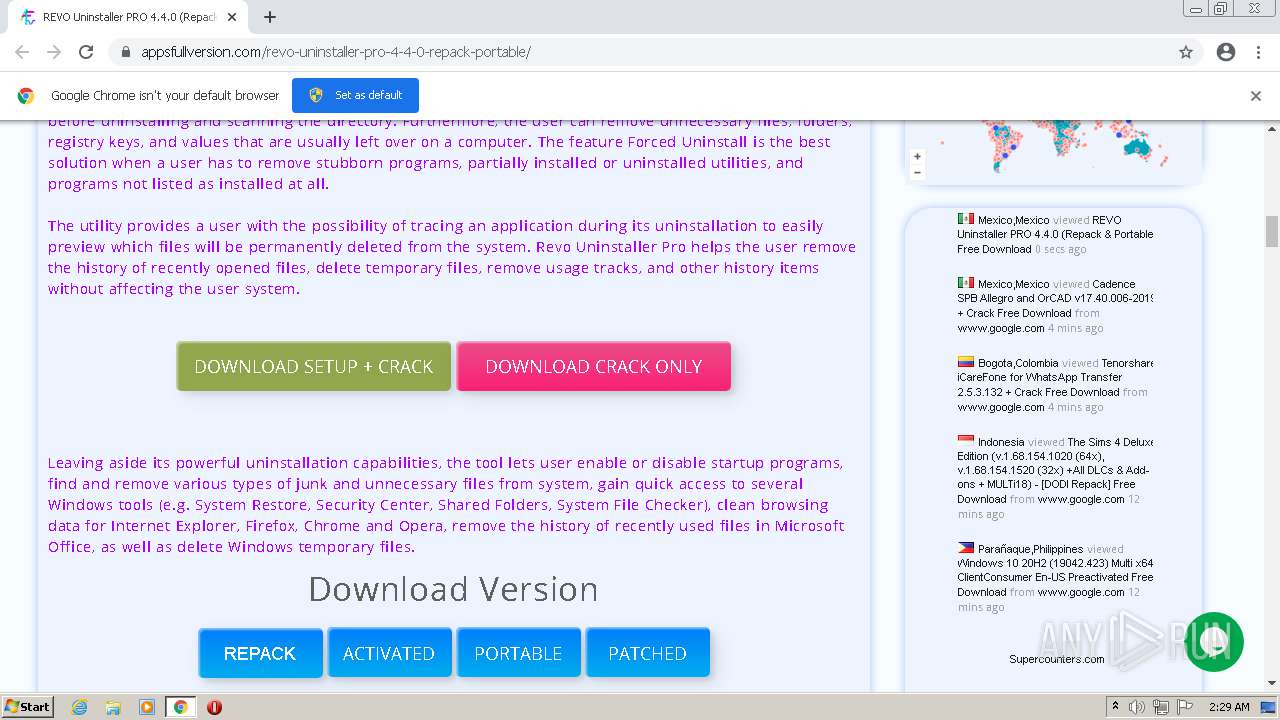Viewport: 1280px width, 720px height.
Task: Zoom in on the visitor map
Action: (917, 157)
